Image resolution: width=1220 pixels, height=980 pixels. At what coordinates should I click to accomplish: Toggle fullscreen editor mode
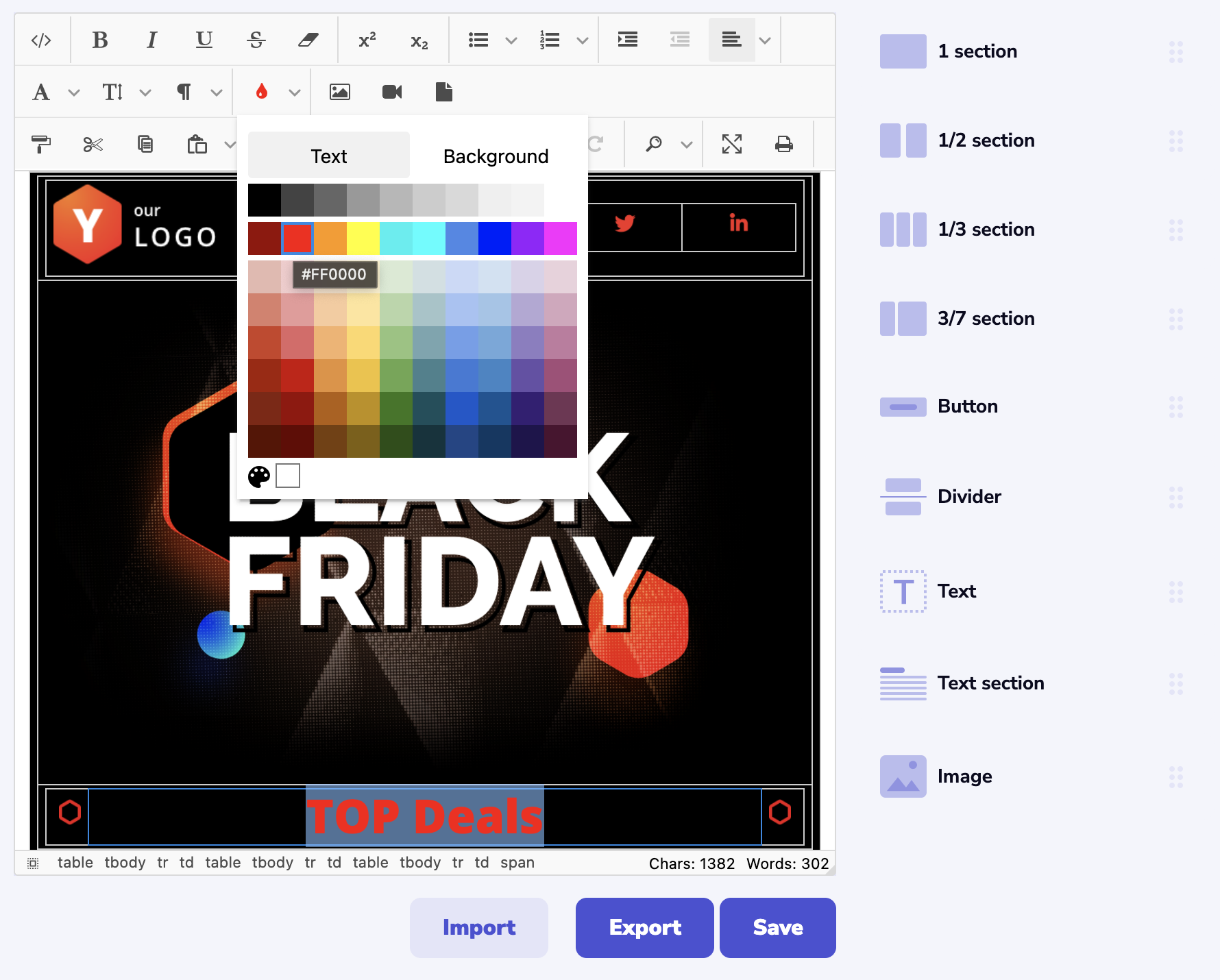(x=732, y=144)
